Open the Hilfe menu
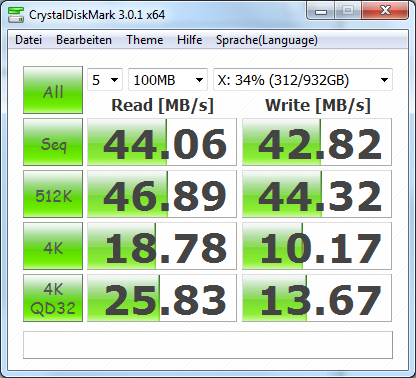The width and height of the screenshot is (416, 378). coord(189,40)
